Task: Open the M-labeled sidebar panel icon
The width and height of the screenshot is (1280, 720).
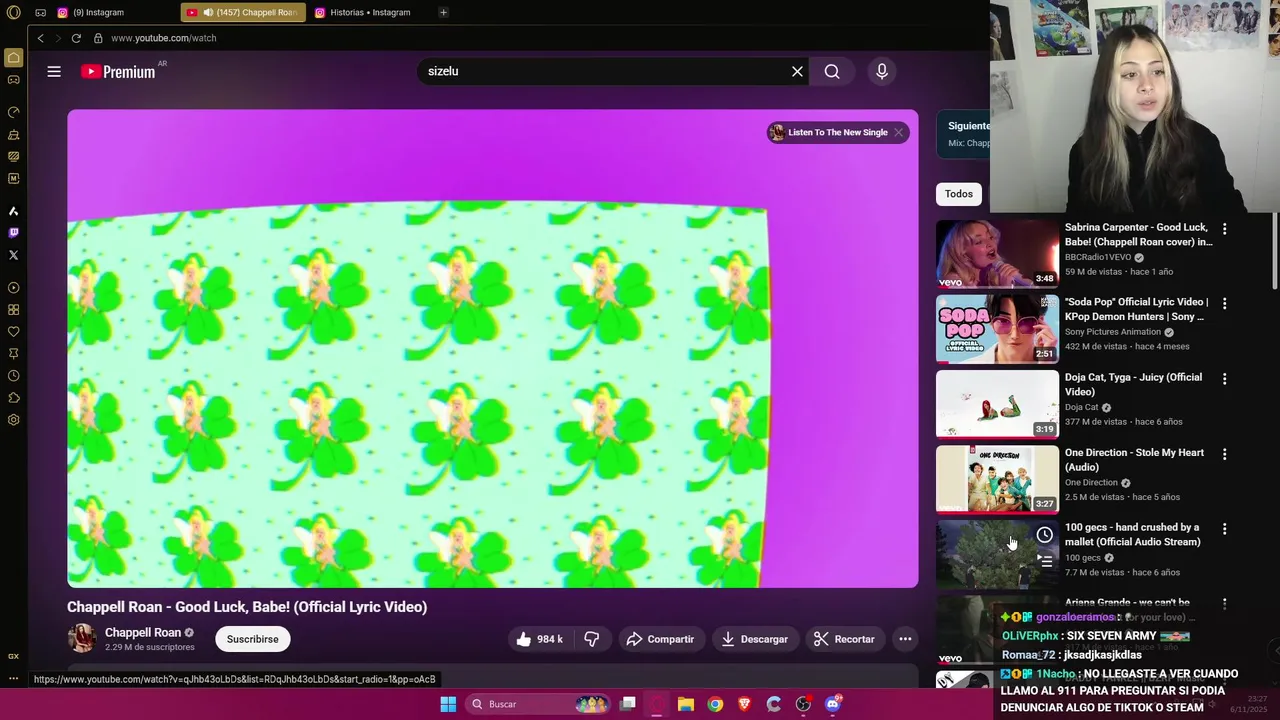Action: (x=13, y=178)
